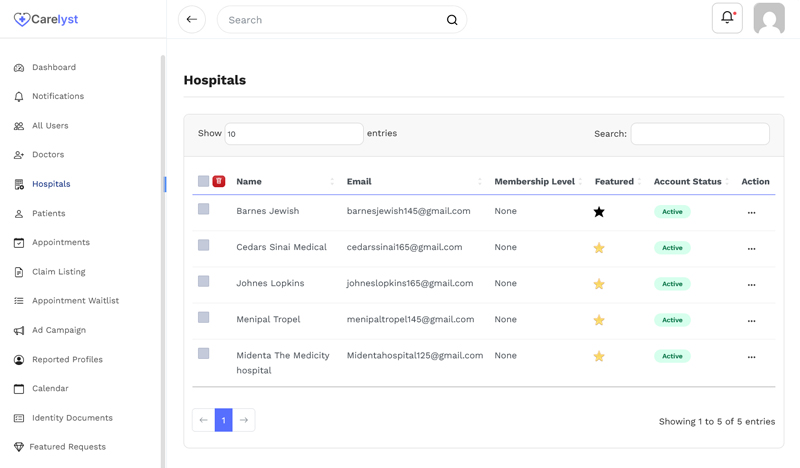Viewport: 800px width, 468px height.
Task: Go back with the arrow button
Action: 192,19
